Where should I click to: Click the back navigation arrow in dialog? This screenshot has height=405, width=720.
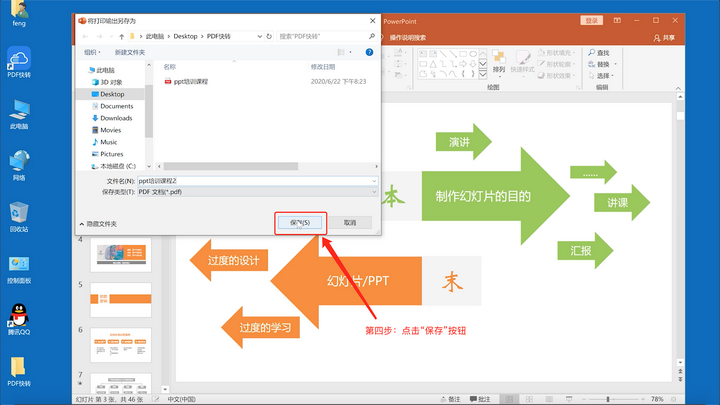[x=85, y=36]
